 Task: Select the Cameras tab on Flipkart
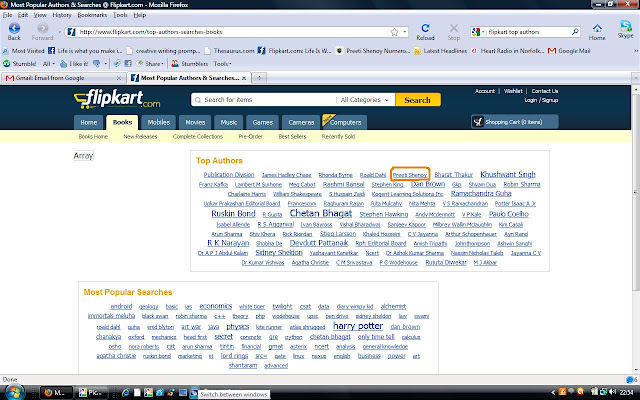pyautogui.click(x=301, y=122)
